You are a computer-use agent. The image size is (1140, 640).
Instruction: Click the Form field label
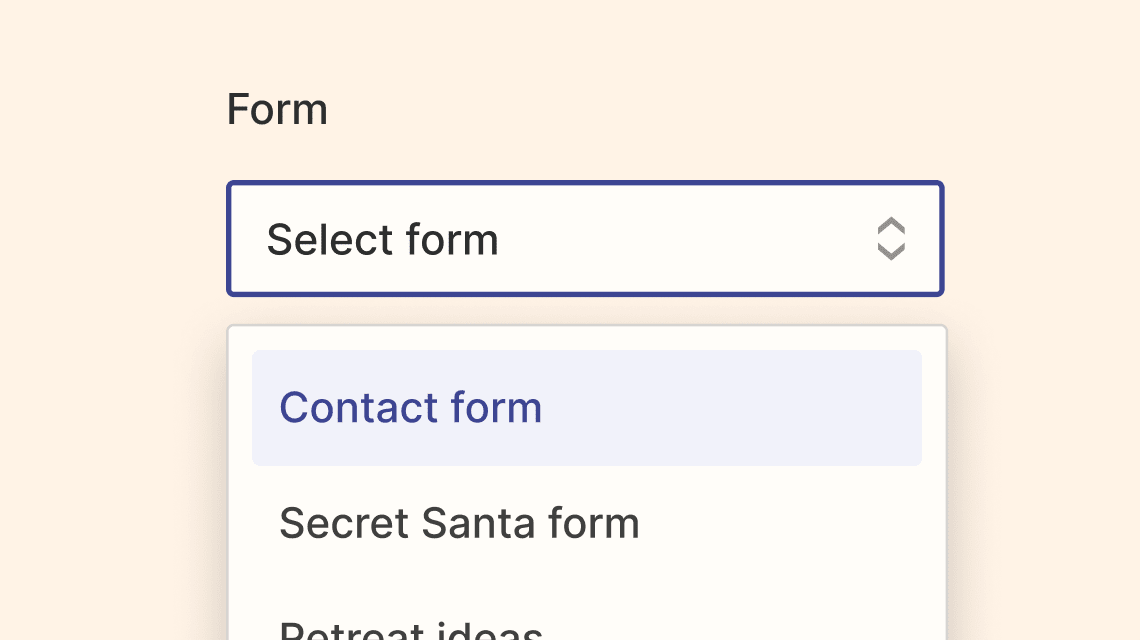(277, 110)
